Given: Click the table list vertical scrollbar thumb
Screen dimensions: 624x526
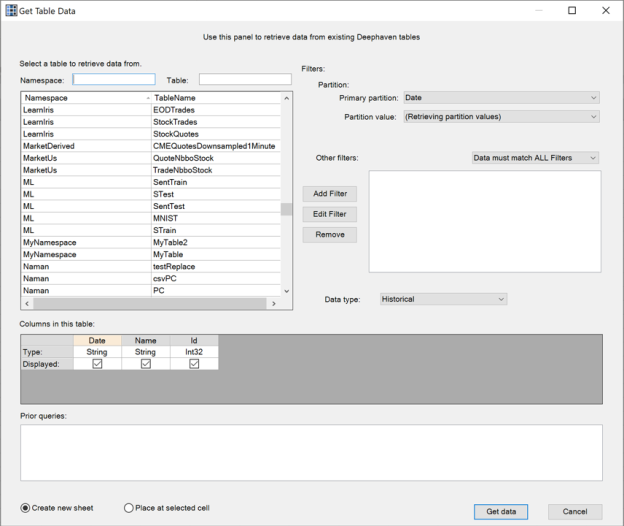Looking at the screenshot, I should pos(286,210).
